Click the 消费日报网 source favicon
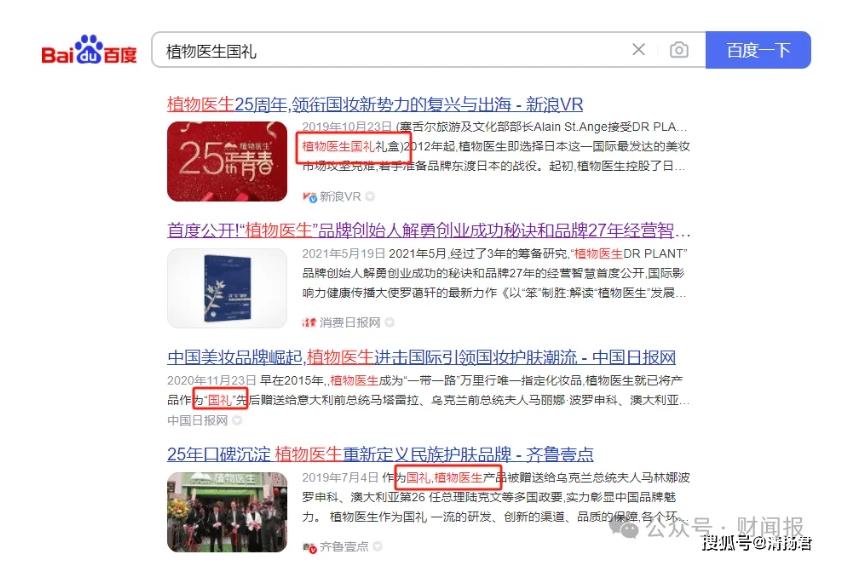This screenshot has height=587, width=865. (310, 322)
